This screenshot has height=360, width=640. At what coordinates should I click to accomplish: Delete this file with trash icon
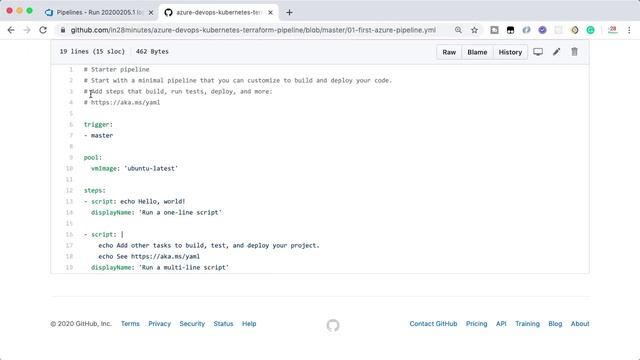pos(574,52)
